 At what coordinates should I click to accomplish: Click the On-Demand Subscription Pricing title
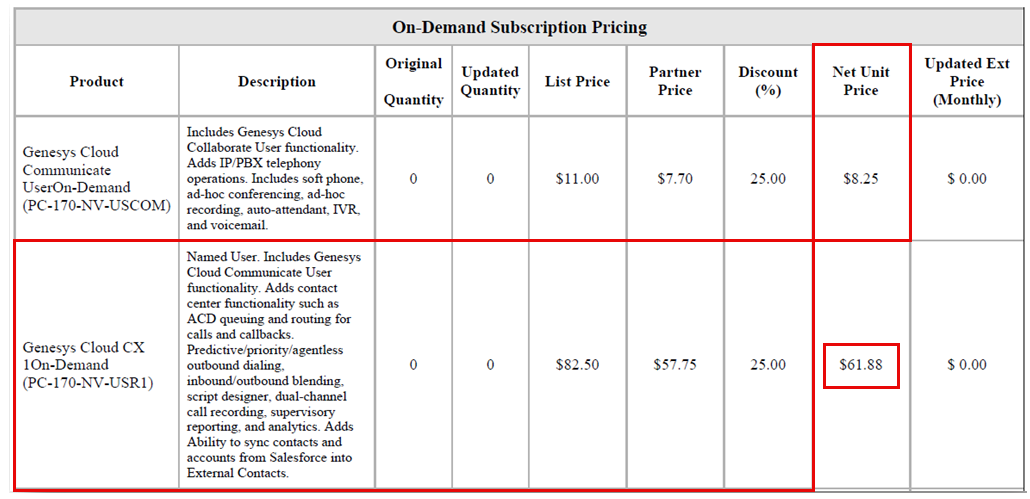[x=519, y=27]
